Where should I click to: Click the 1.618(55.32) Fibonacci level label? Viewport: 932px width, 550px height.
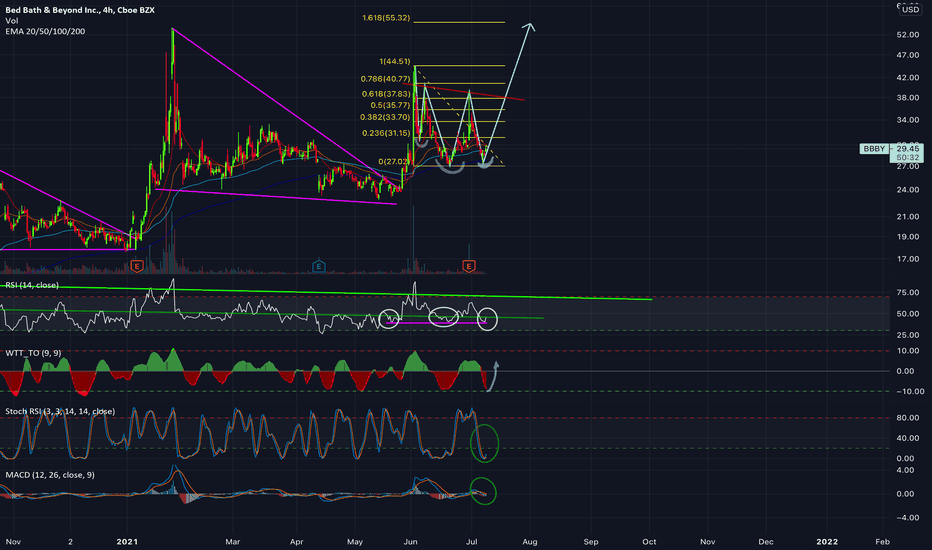click(x=386, y=18)
